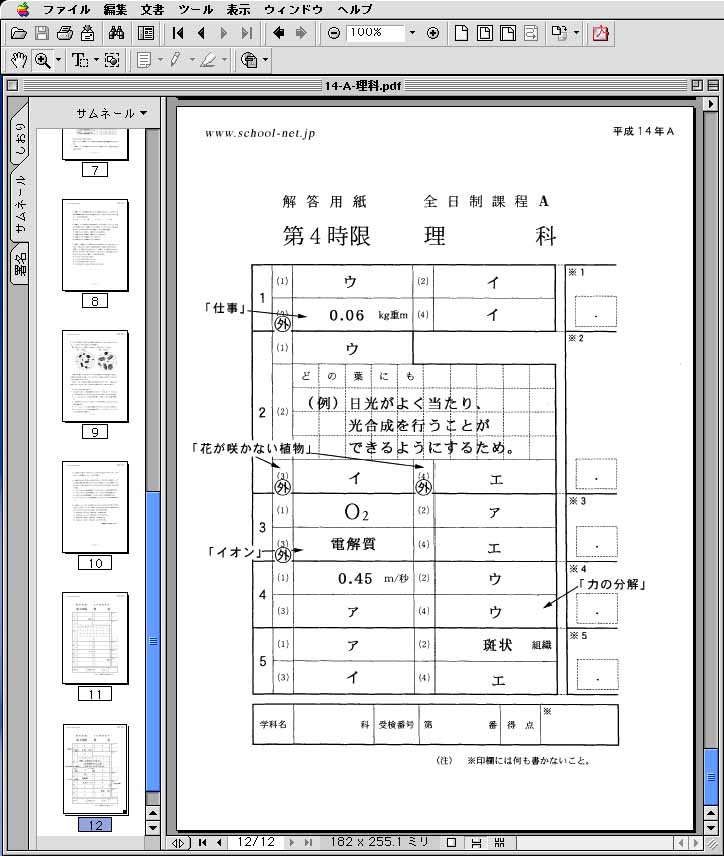
Task: Click the Go to Previous View arrow
Action: 278,33
